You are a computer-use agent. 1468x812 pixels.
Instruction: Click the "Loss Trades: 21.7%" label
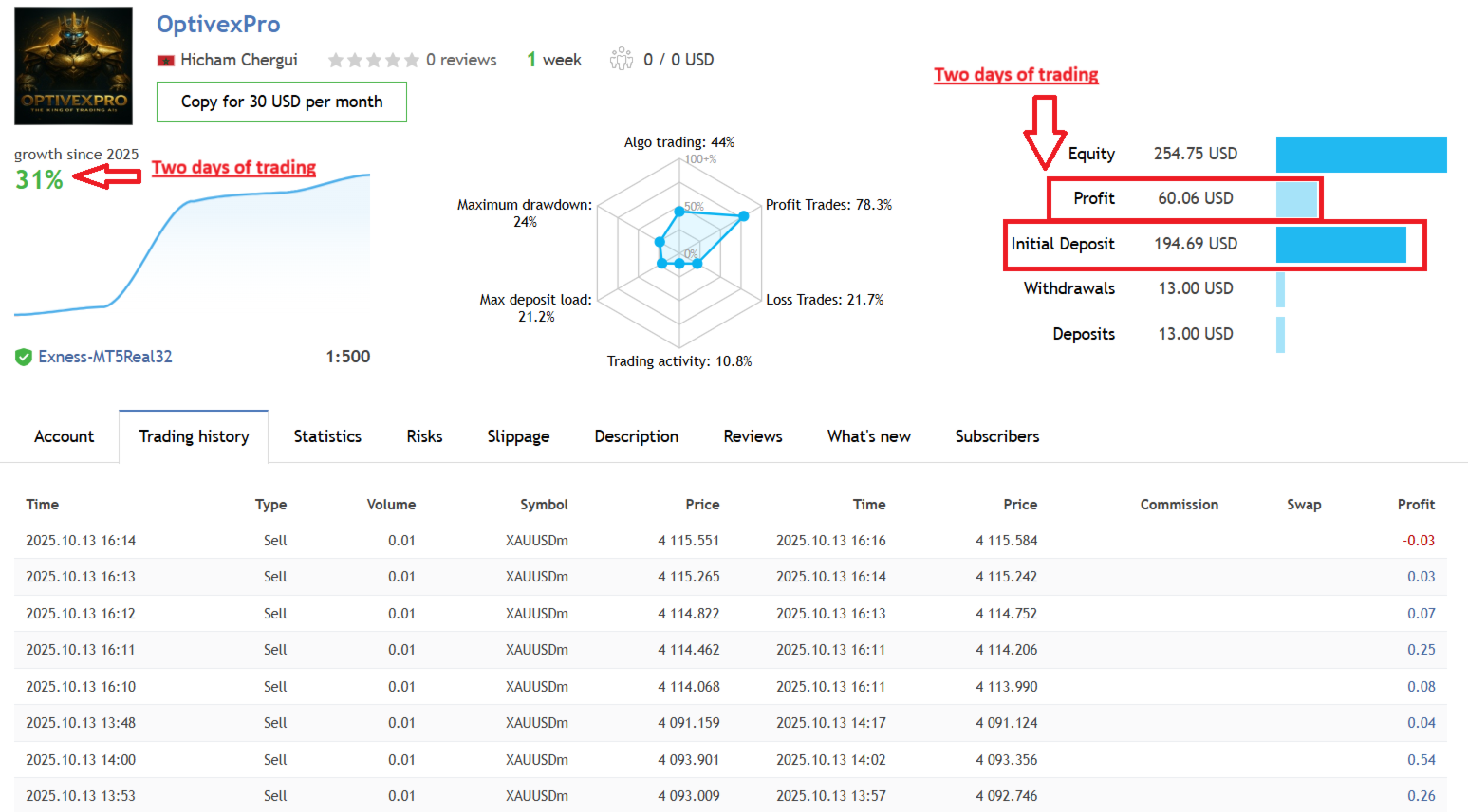point(825,300)
